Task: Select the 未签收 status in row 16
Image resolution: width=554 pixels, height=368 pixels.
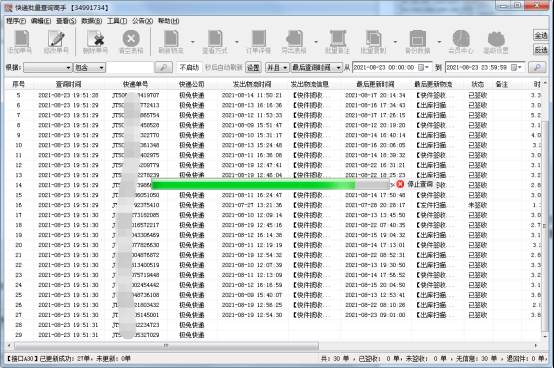Action: click(478, 205)
